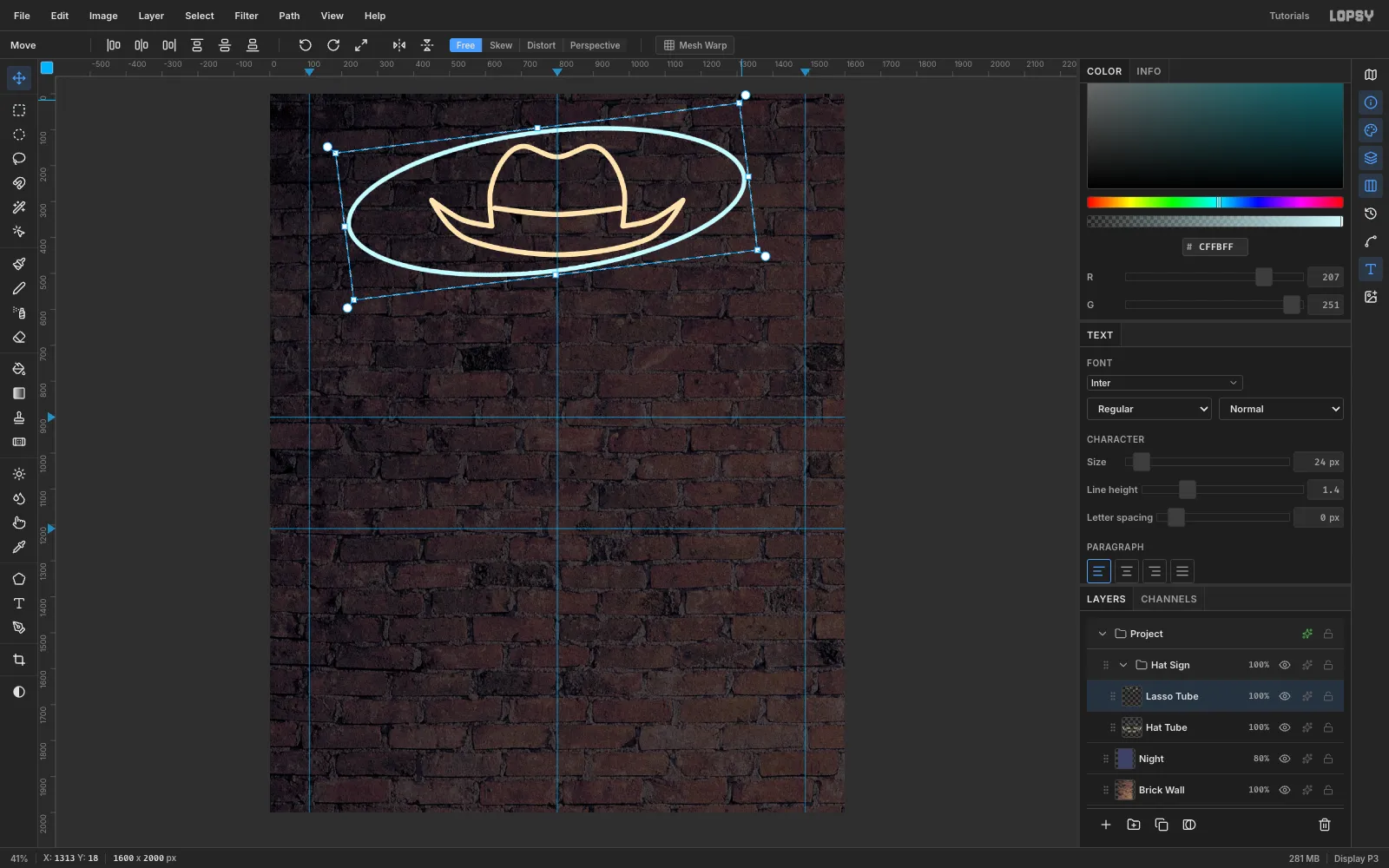
Task: Pick the magic wand tool
Action: pyautogui.click(x=19, y=207)
